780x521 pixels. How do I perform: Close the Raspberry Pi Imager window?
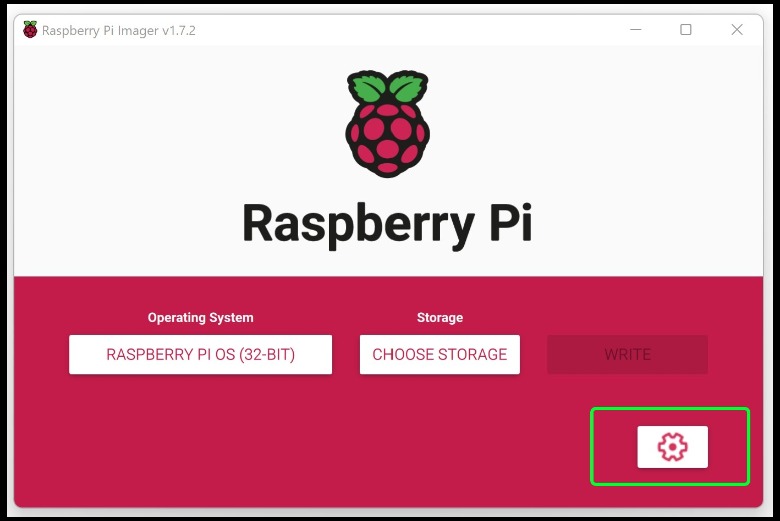[737, 30]
